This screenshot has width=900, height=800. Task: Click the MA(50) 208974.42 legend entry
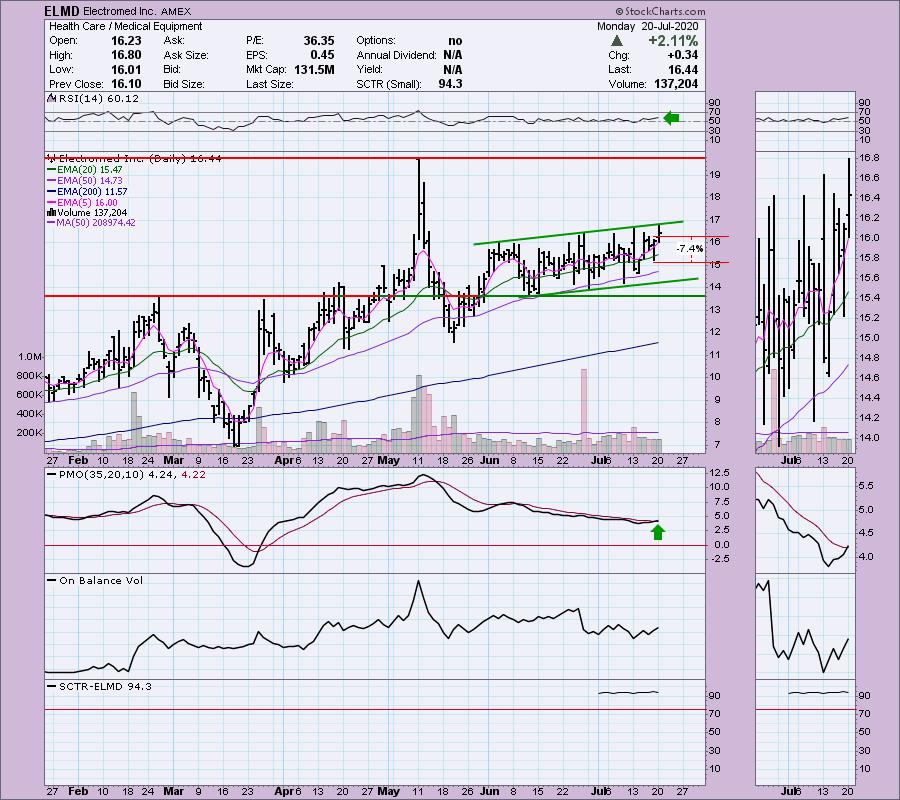pos(95,223)
